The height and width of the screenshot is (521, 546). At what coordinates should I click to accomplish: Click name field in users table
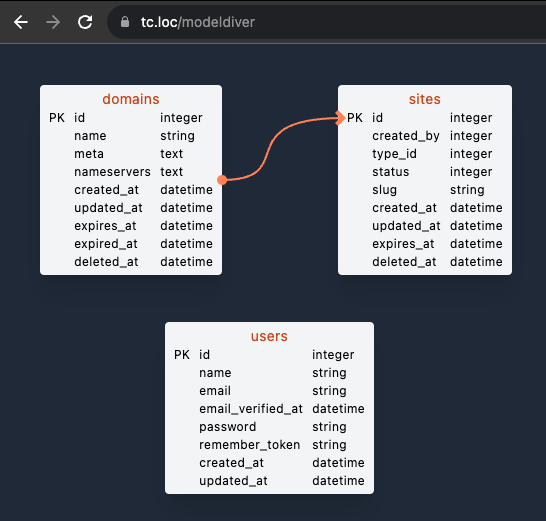point(215,373)
